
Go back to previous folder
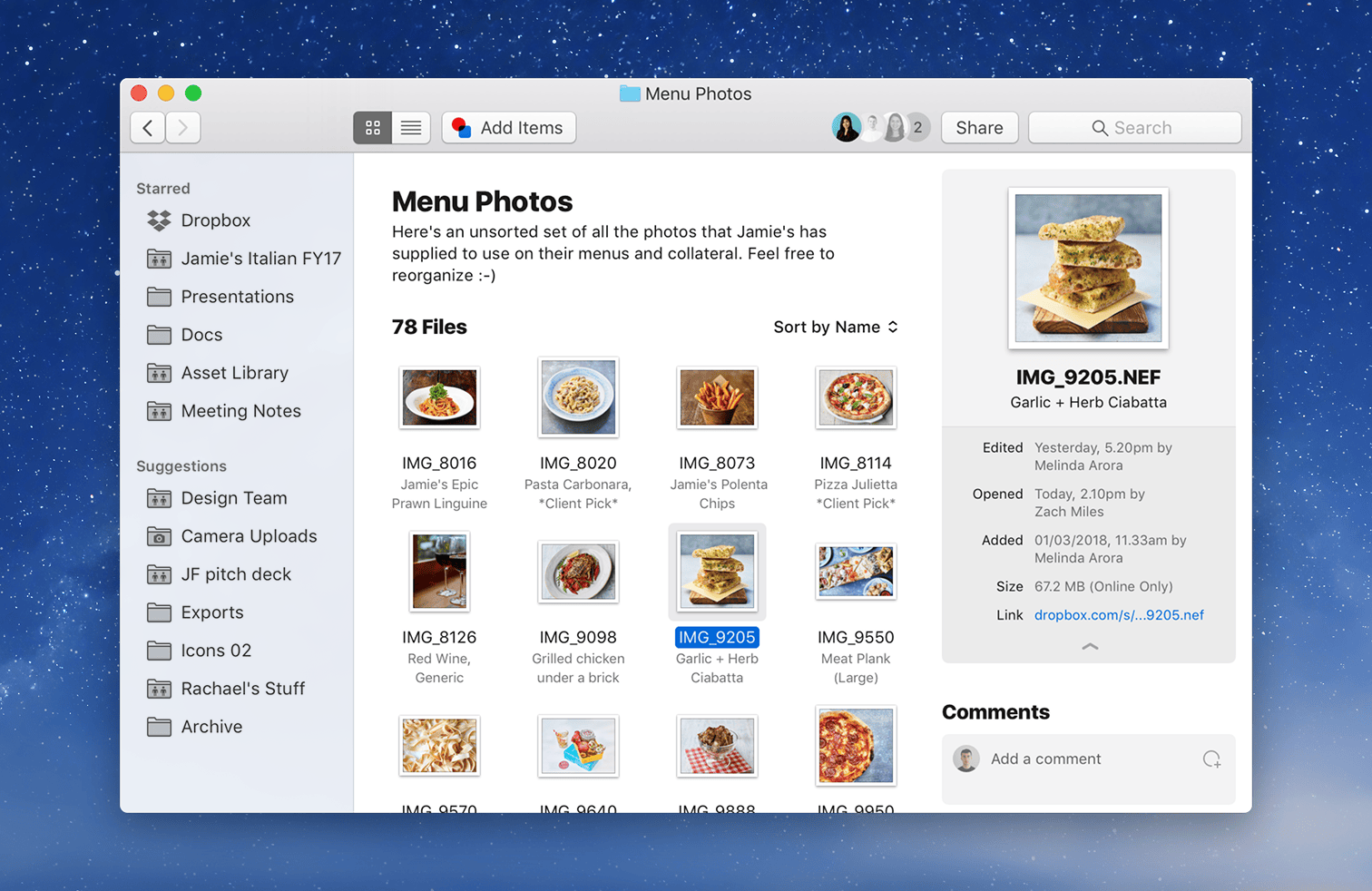148,128
